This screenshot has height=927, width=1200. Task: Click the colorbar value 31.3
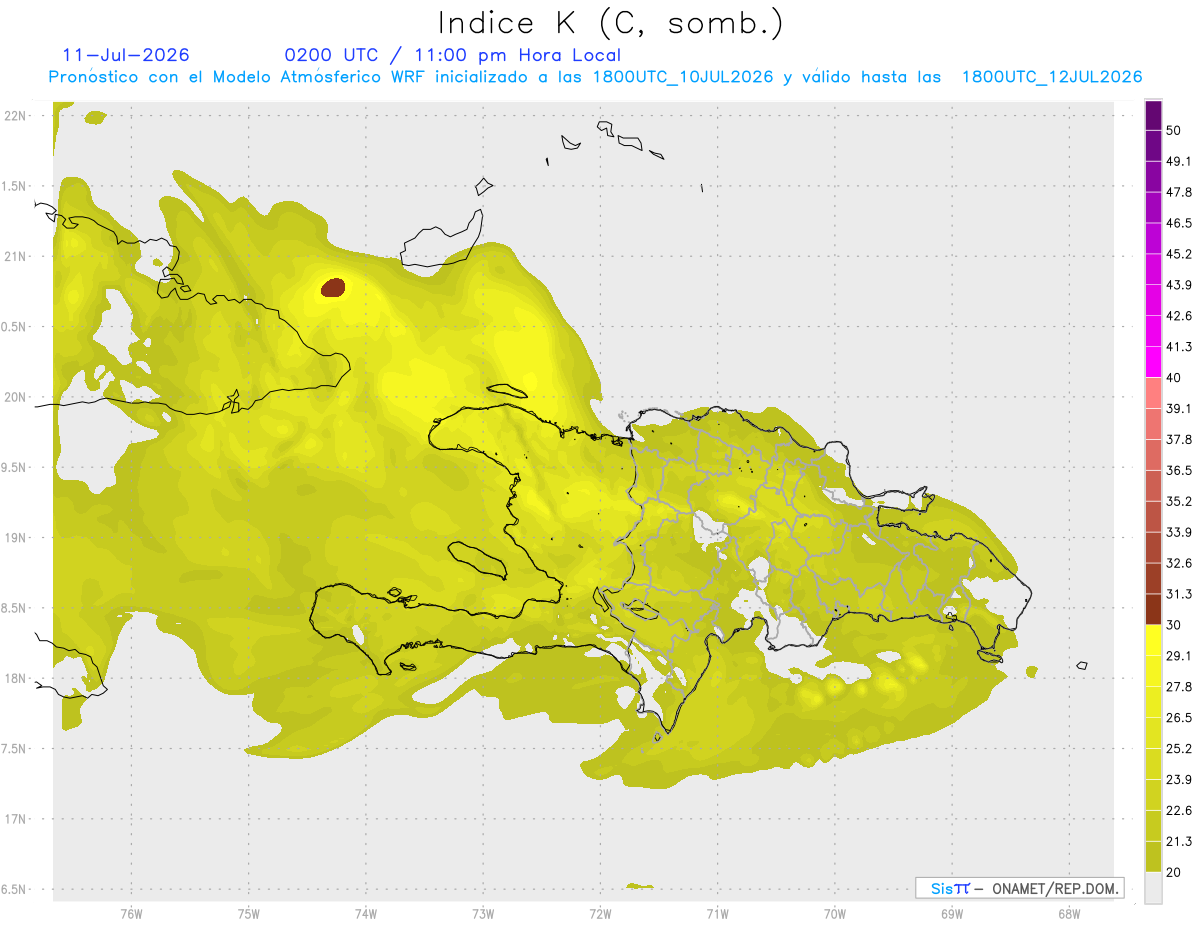click(1179, 594)
